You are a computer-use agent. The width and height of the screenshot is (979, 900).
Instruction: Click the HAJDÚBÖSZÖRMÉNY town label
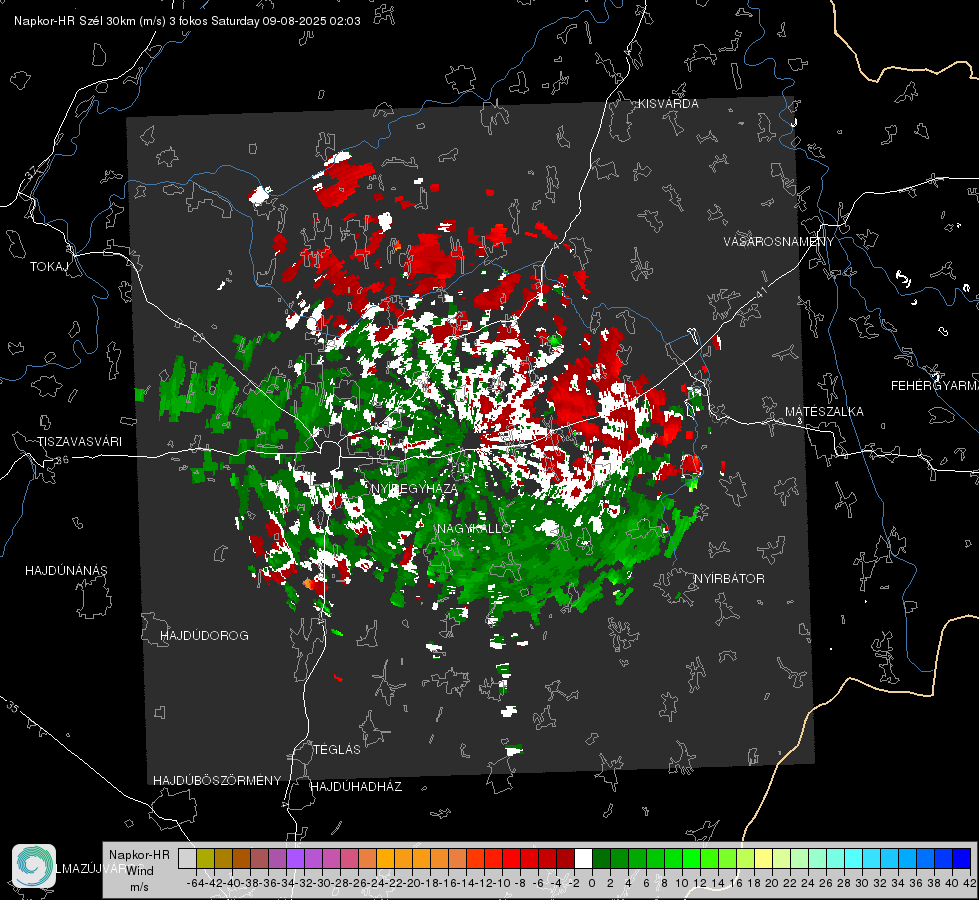pyautogui.click(x=217, y=780)
